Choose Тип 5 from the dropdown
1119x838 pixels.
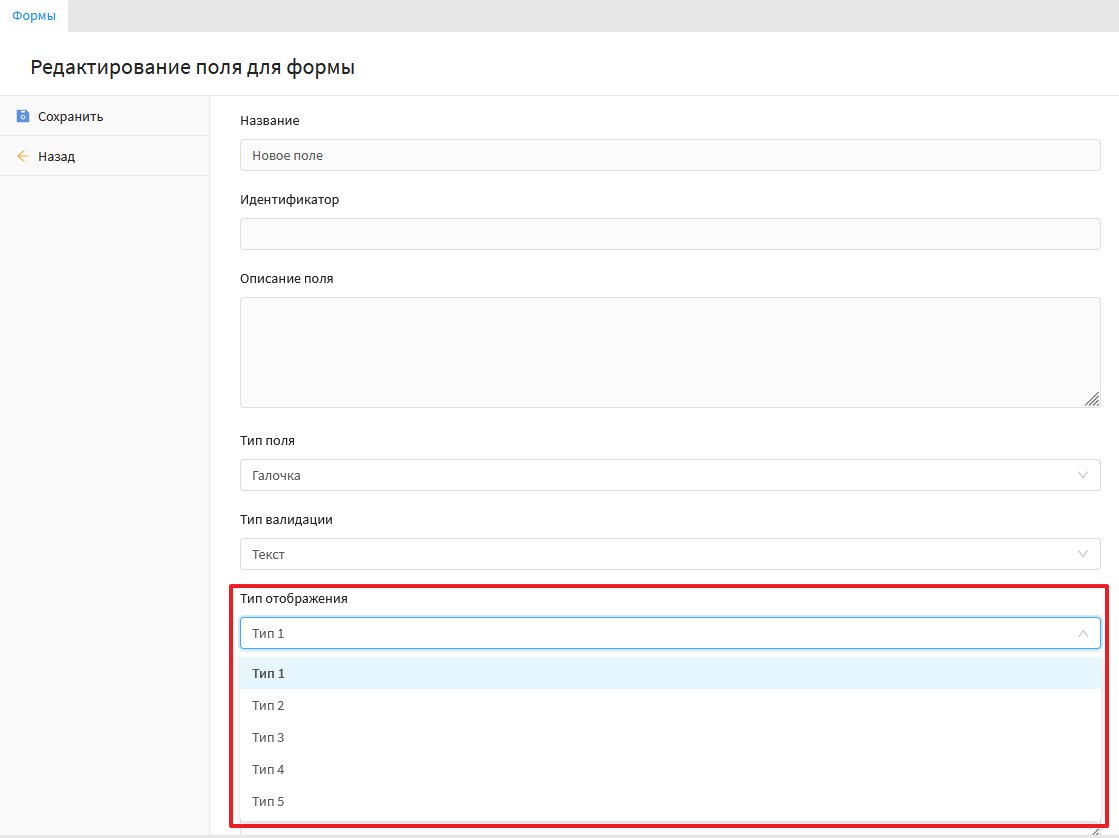(x=269, y=801)
